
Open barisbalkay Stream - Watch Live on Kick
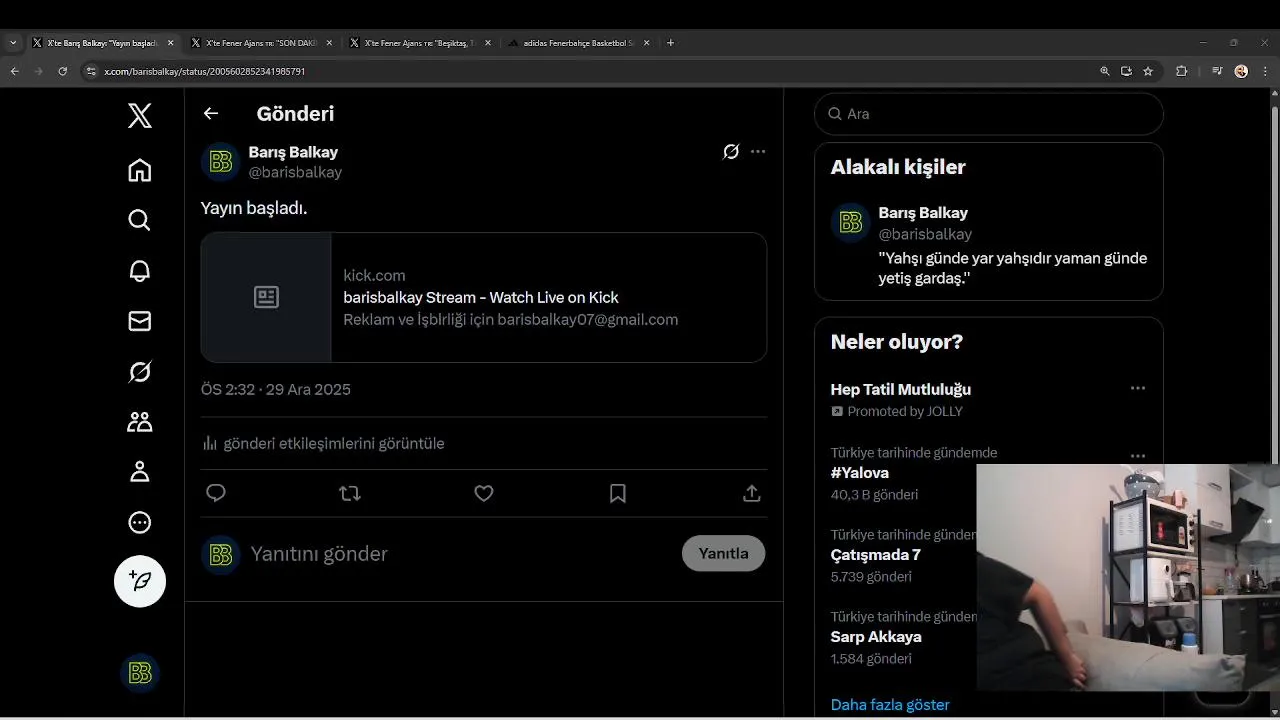tap(481, 297)
